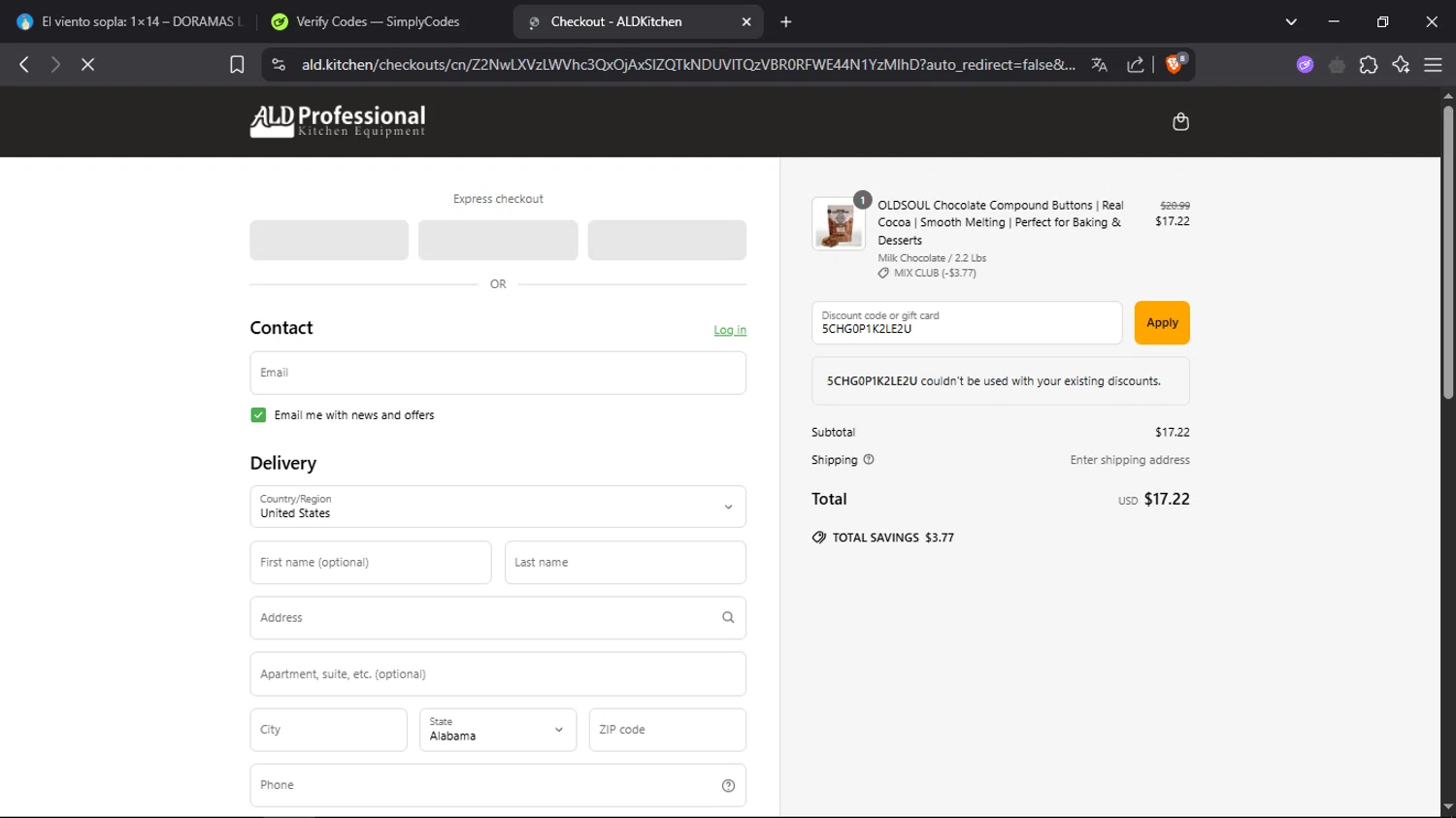Viewport: 1456px width, 818px height.
Task: Open the browser main hamburger menu
Action: tap(1433, 64)
